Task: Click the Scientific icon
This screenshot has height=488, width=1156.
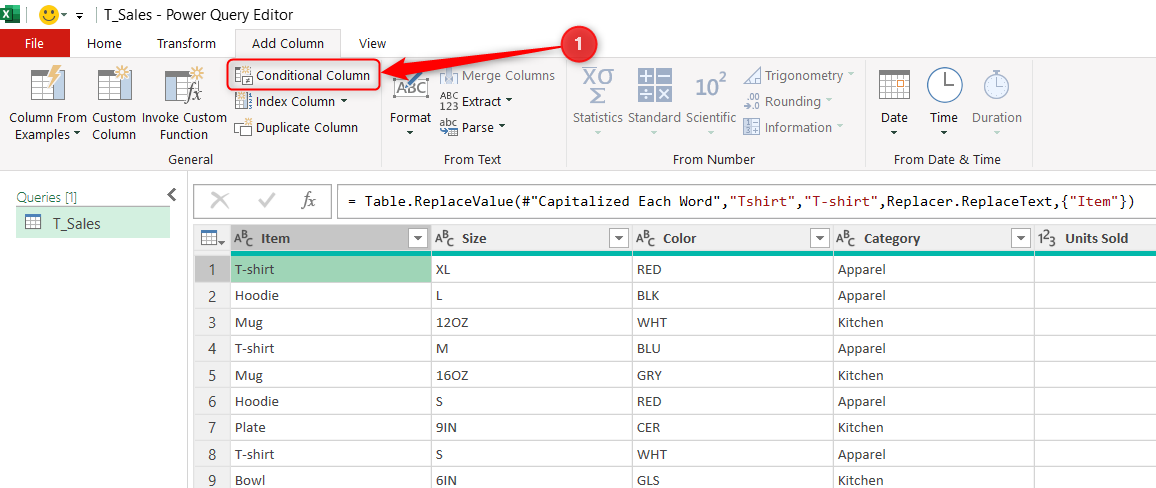Action: tap(711, 86)
